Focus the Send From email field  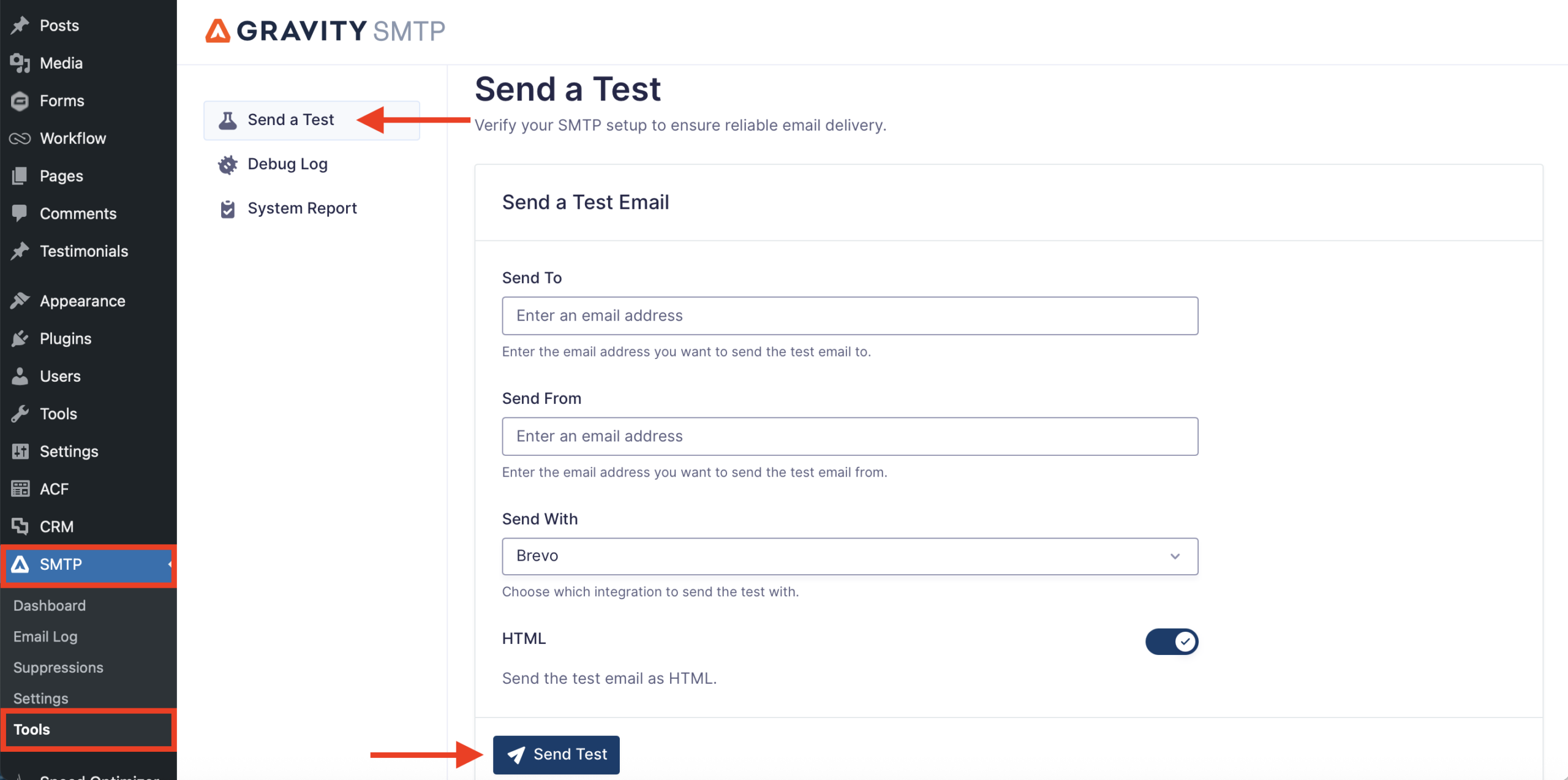850,436
